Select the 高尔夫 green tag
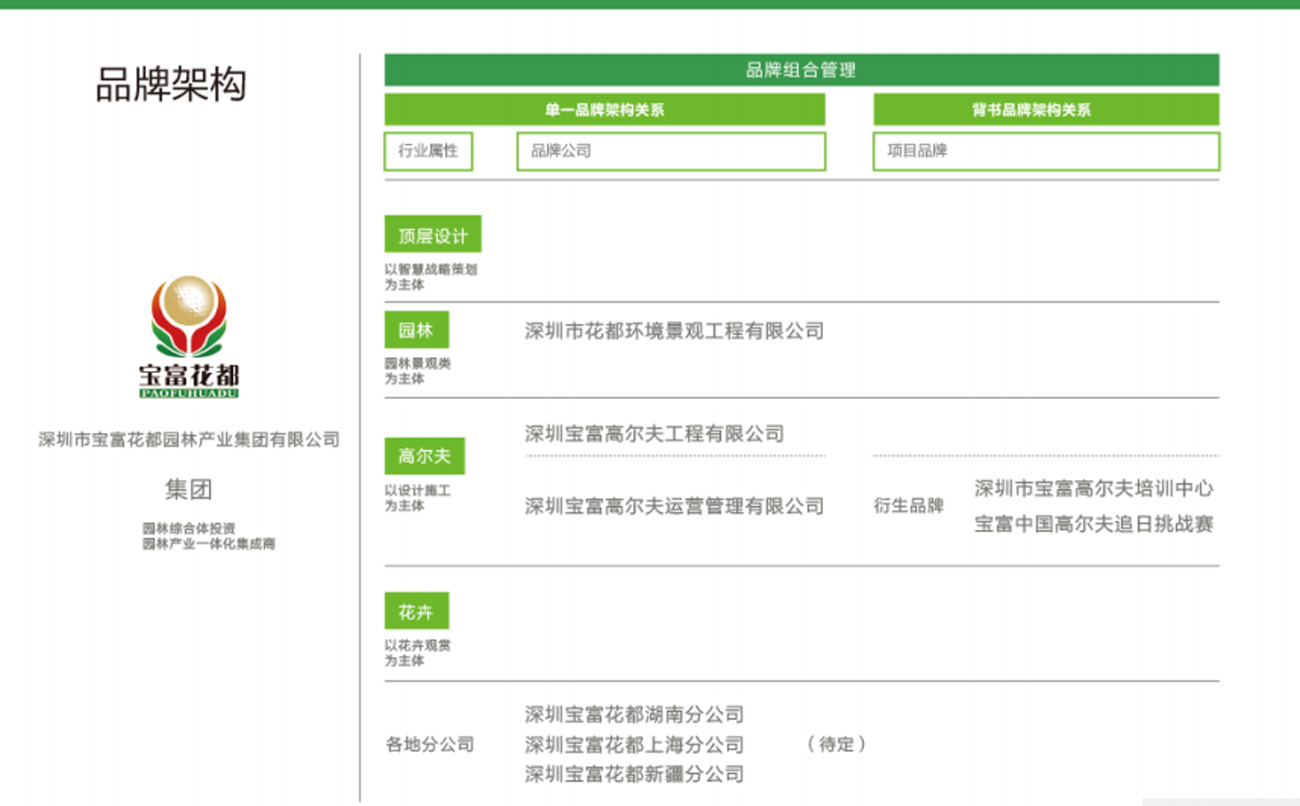Screen dimensions: 1300x806 point(425,456)
